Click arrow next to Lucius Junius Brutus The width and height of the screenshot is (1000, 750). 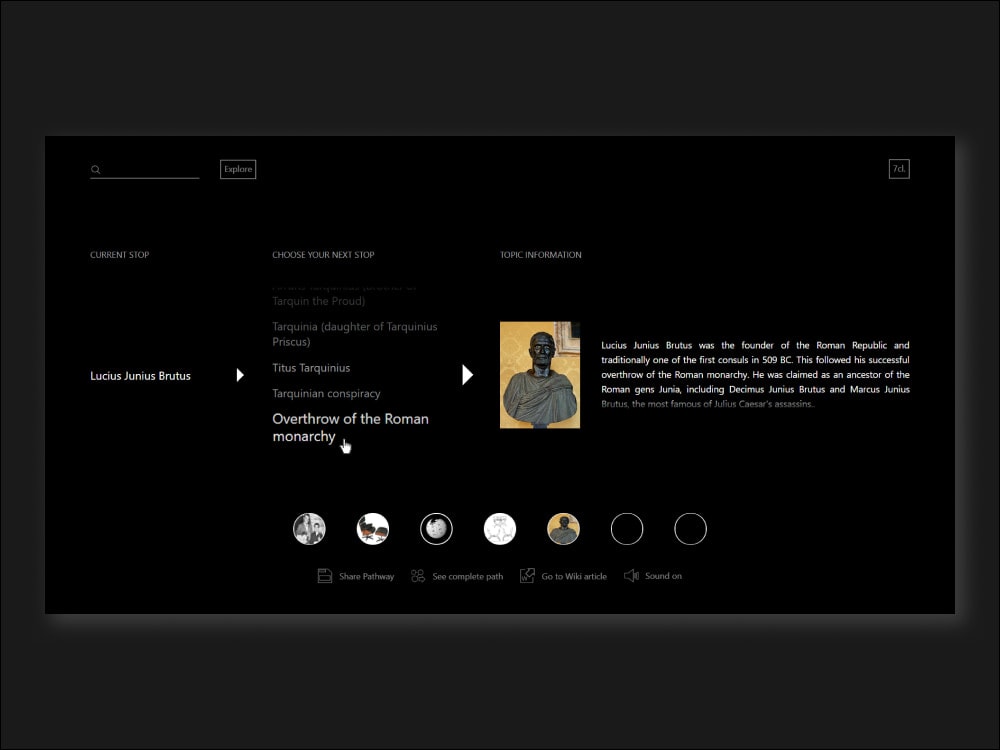240,375
